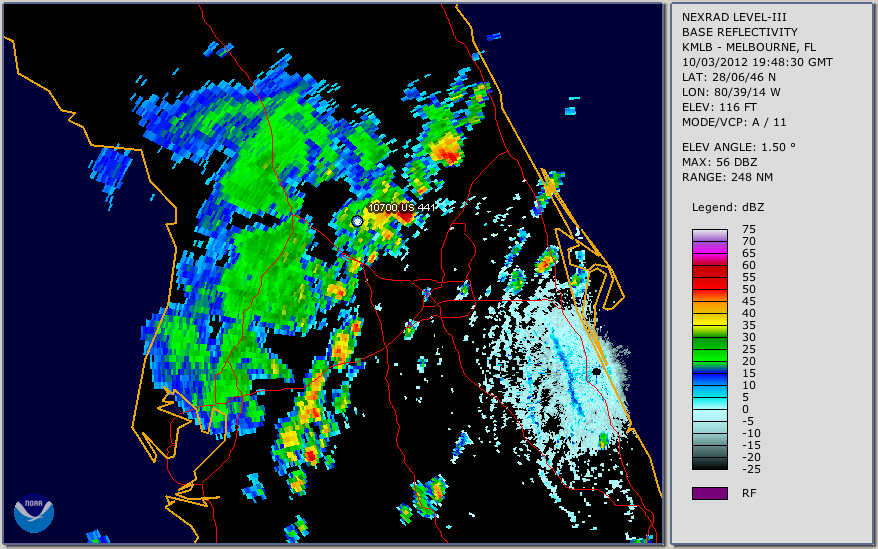Click the 'MAX: 56 DBZ' line
The image size is (878, 549).
720,162
